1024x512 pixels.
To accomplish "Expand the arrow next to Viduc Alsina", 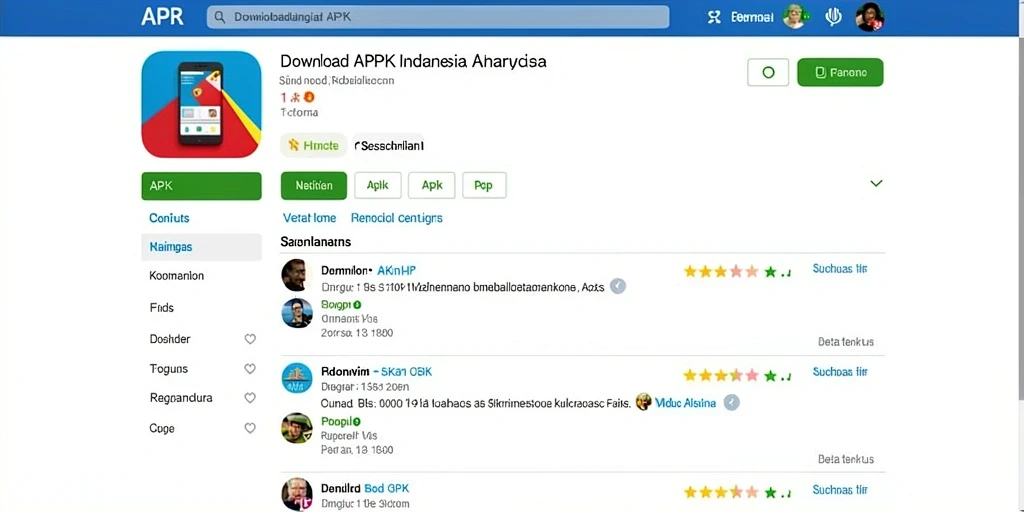I will click(x=731, y=402).
